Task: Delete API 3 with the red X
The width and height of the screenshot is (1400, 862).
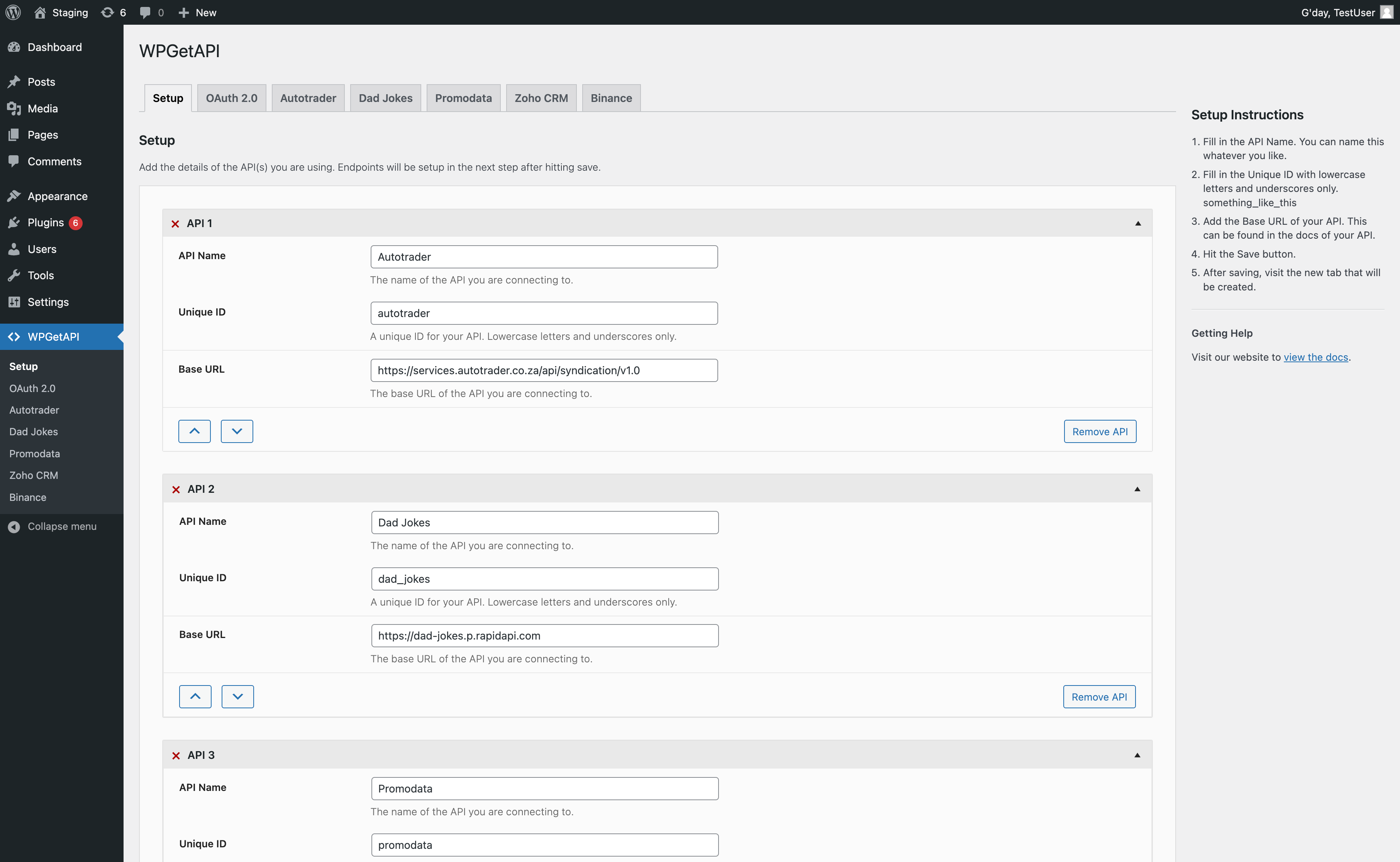Action: coord(176,755)
